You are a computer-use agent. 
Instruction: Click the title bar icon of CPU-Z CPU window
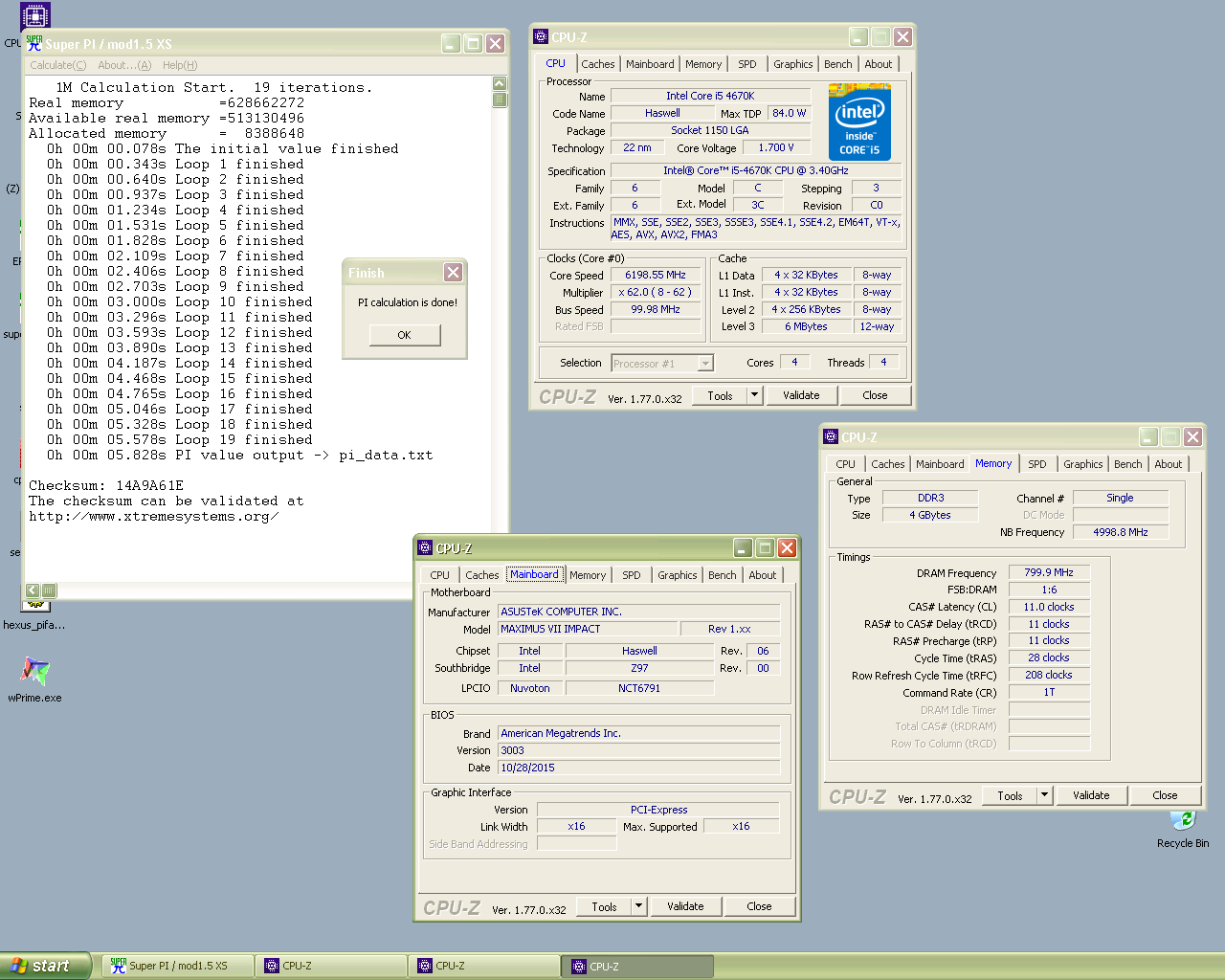click(541, 37)
